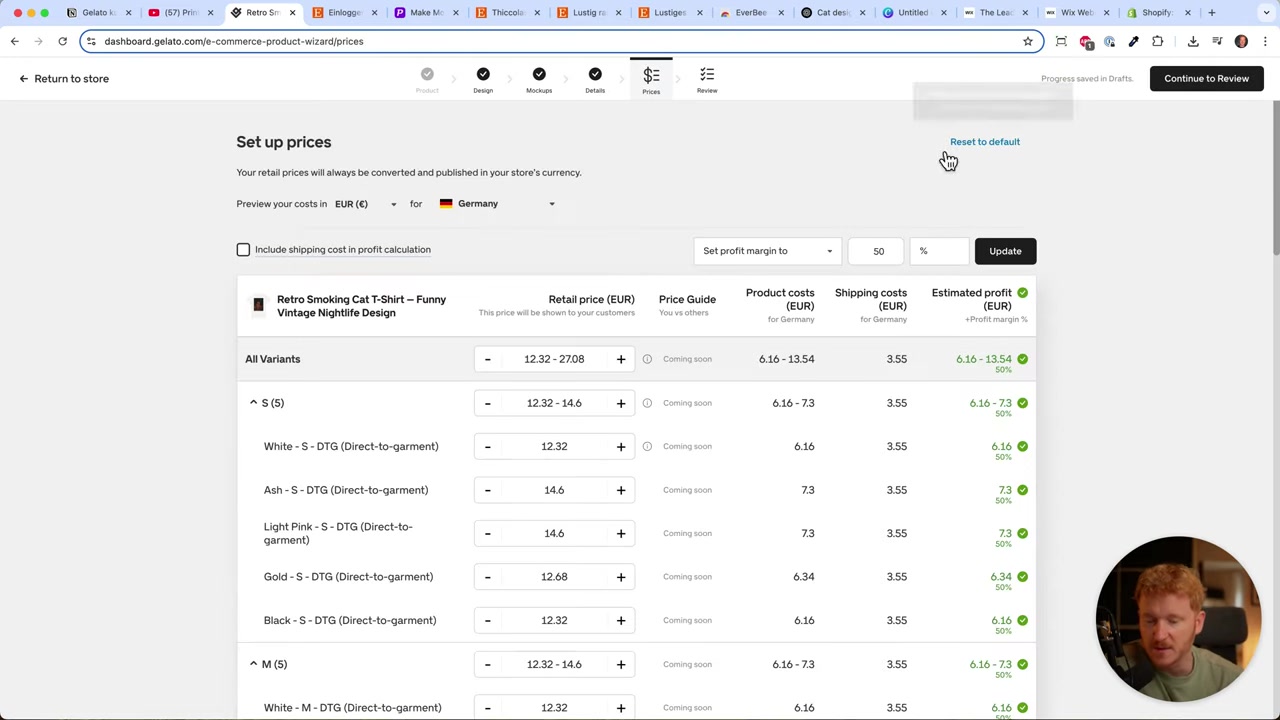The height and width of the screenshot is (720, 1280).
Task: Edit All Variants price field 12.32 - 27.08
Action: pyautogui.click(x=554, y=359)
